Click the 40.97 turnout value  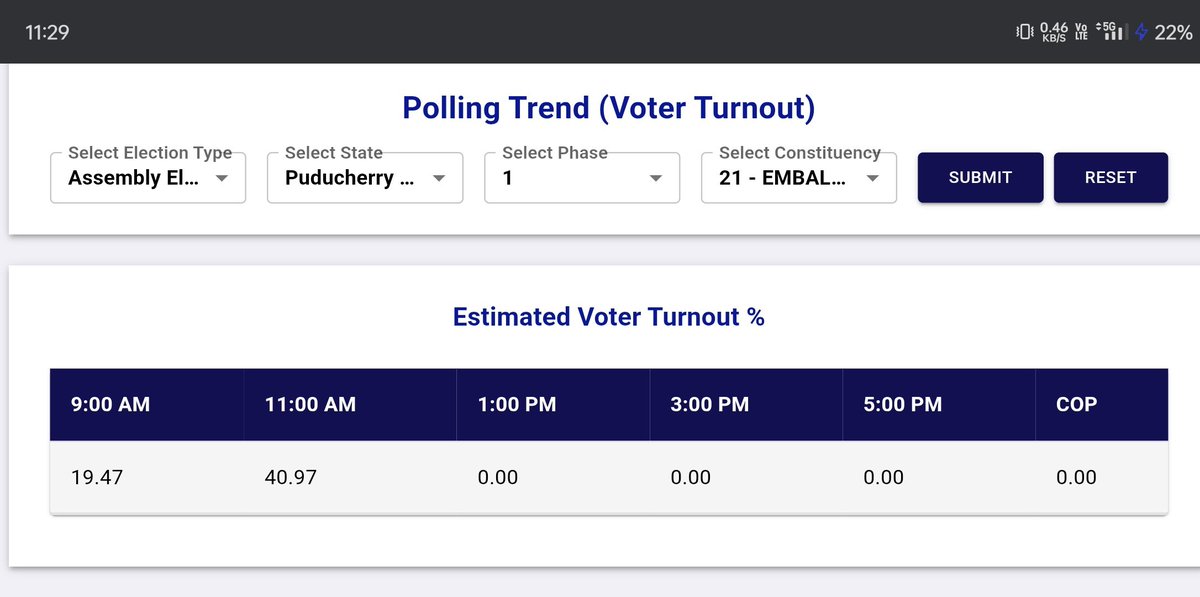tap(290, 478)
